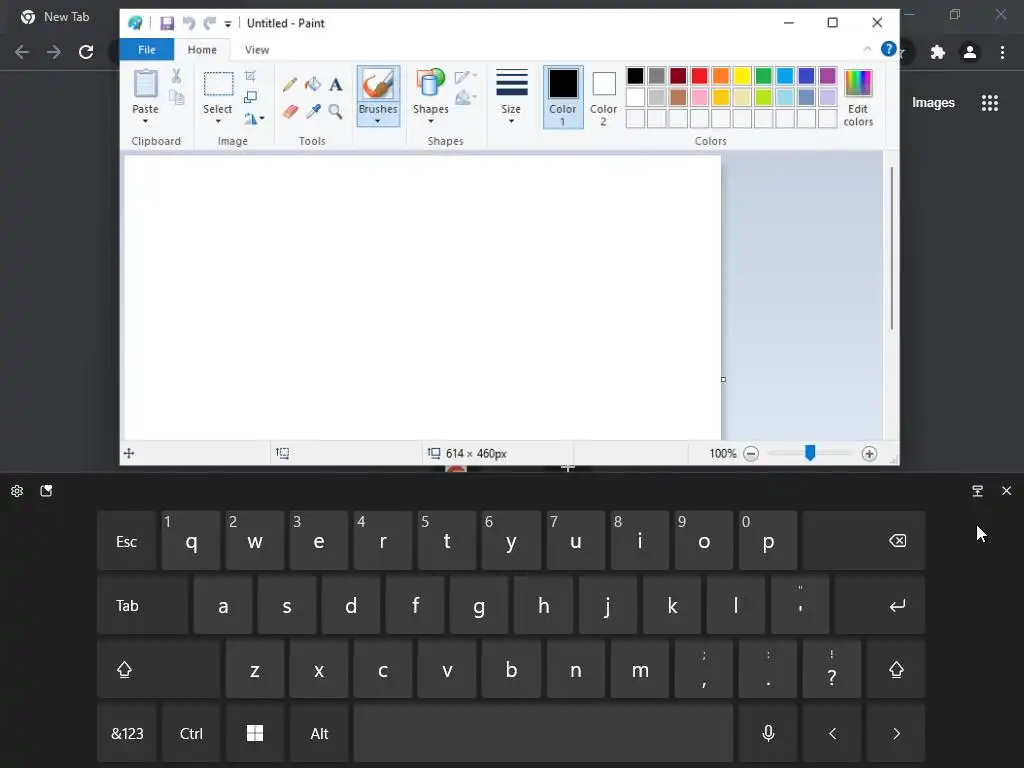Select the Magnifier tool in Paint
The height and width of the screenshot is (768, 1024).
[336, 112]
